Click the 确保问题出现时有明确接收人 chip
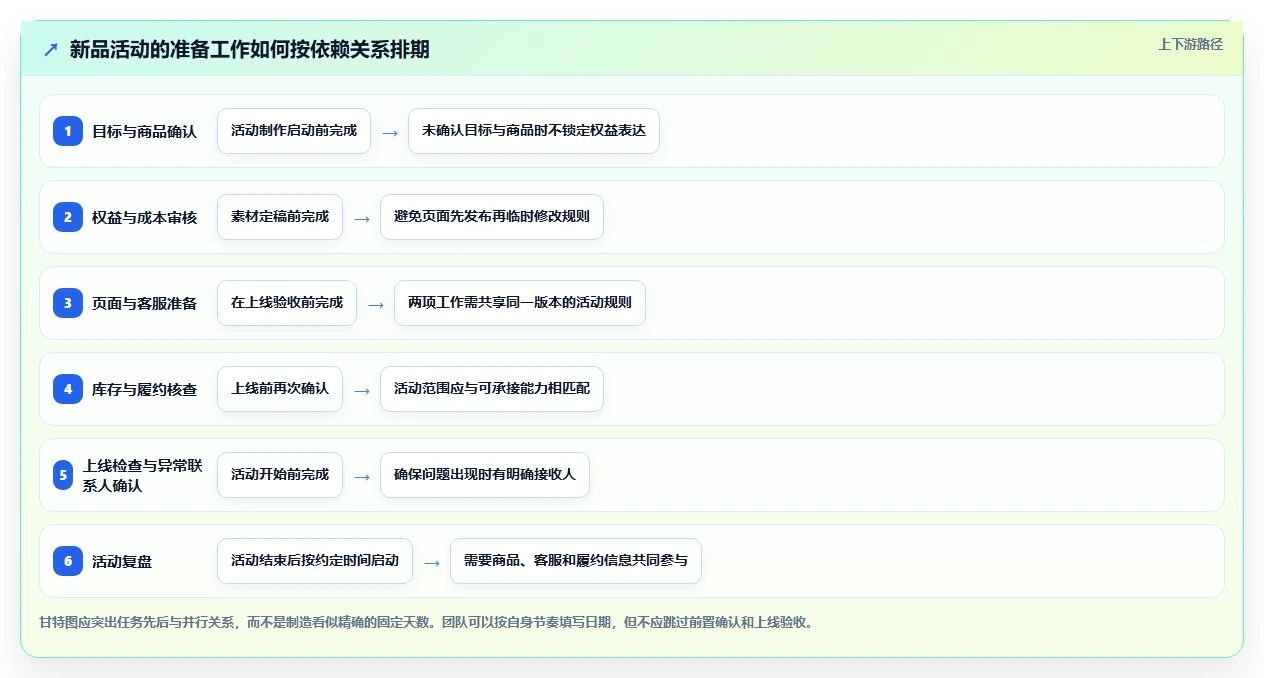The width and height of the screenshot is (1264, 678). click(485, 475)
